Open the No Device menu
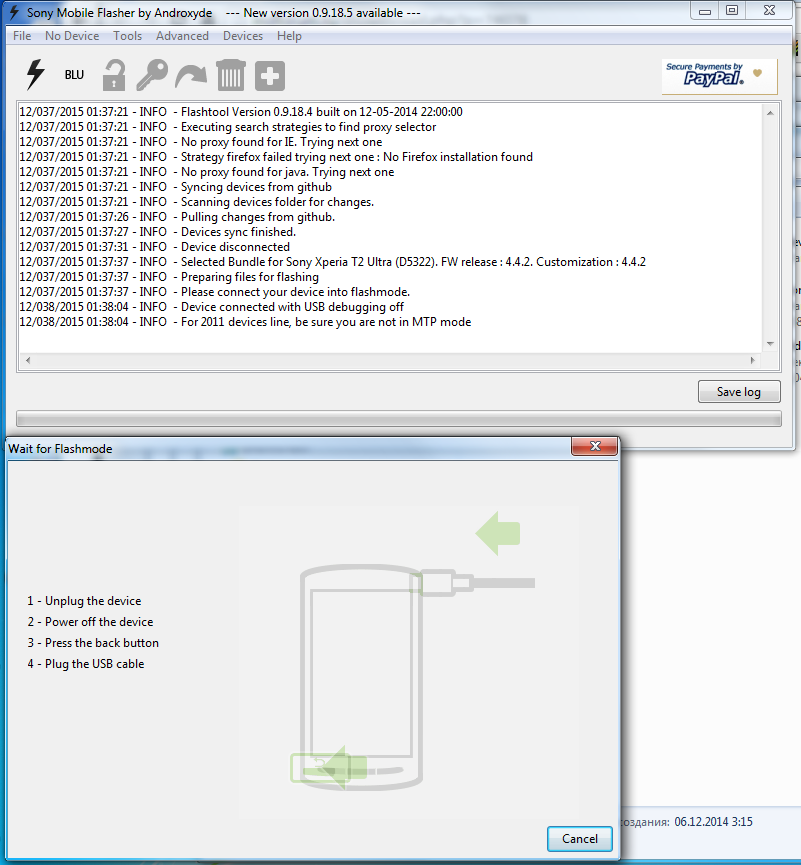Image resolution: width=801 pixels, height=865 pixels. click(x=72, y=36)
